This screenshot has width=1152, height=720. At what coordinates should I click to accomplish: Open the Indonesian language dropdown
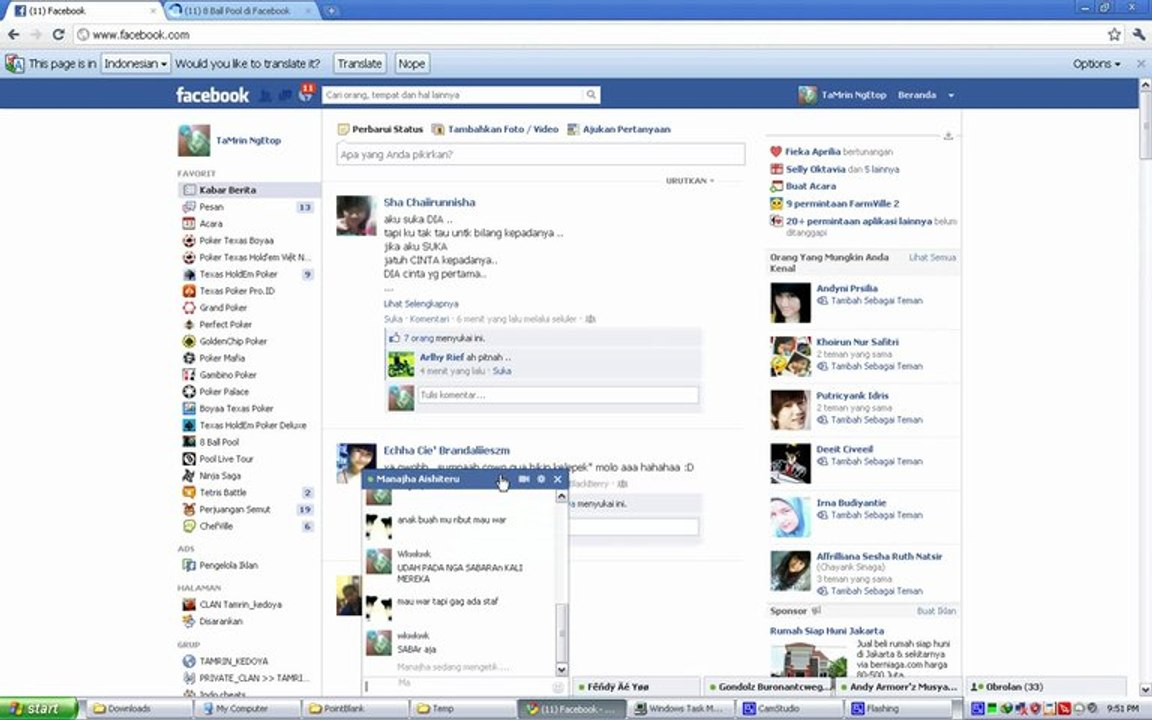pyautogui.click(x=135, y=64)
